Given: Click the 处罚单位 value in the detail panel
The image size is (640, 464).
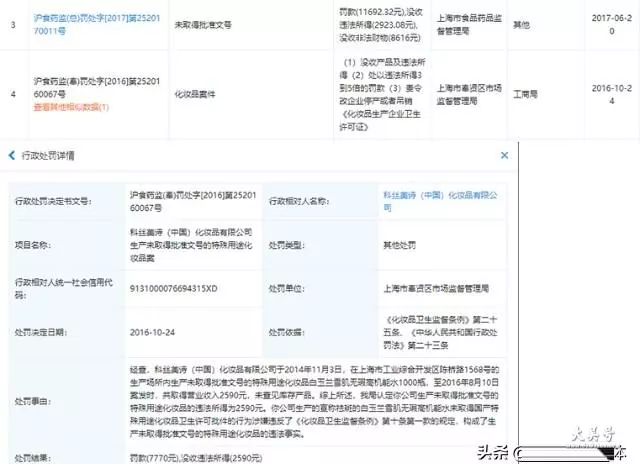Looking at the screenshot, I should [436, 289].
